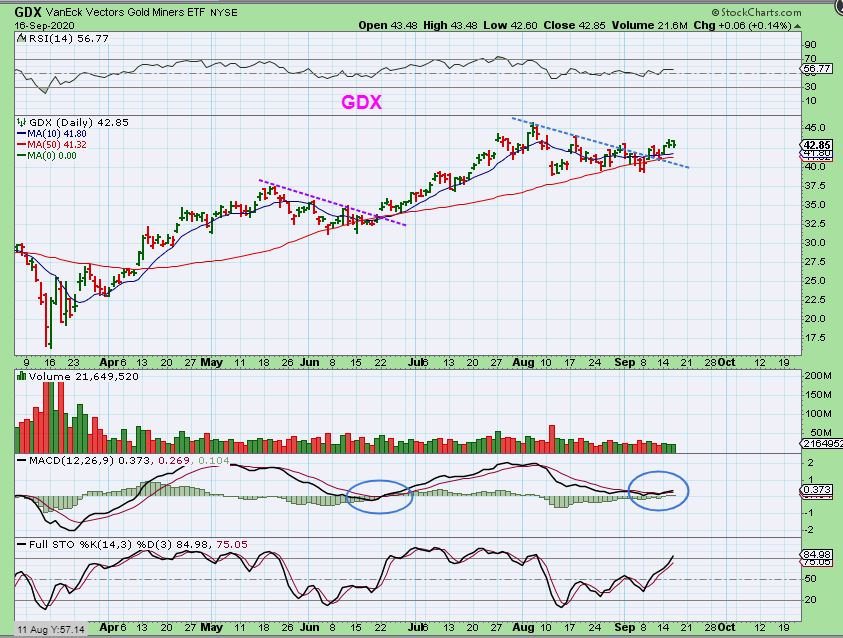Click the MA(50) 41.32 legend text
This screenshot has height=638, width=843.
(x=57, y=145)
